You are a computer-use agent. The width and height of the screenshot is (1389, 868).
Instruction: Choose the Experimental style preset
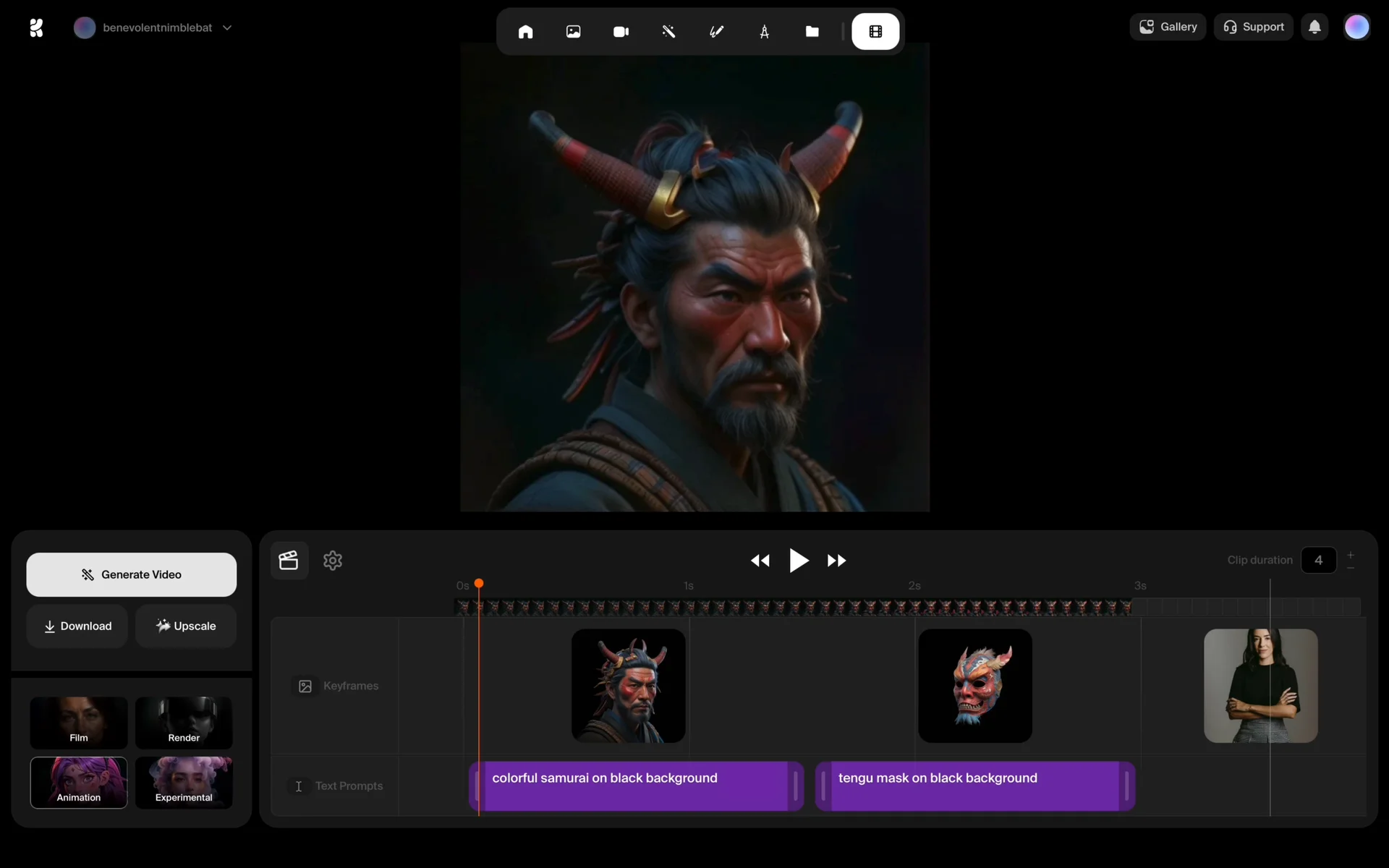[x=184, y=782]
